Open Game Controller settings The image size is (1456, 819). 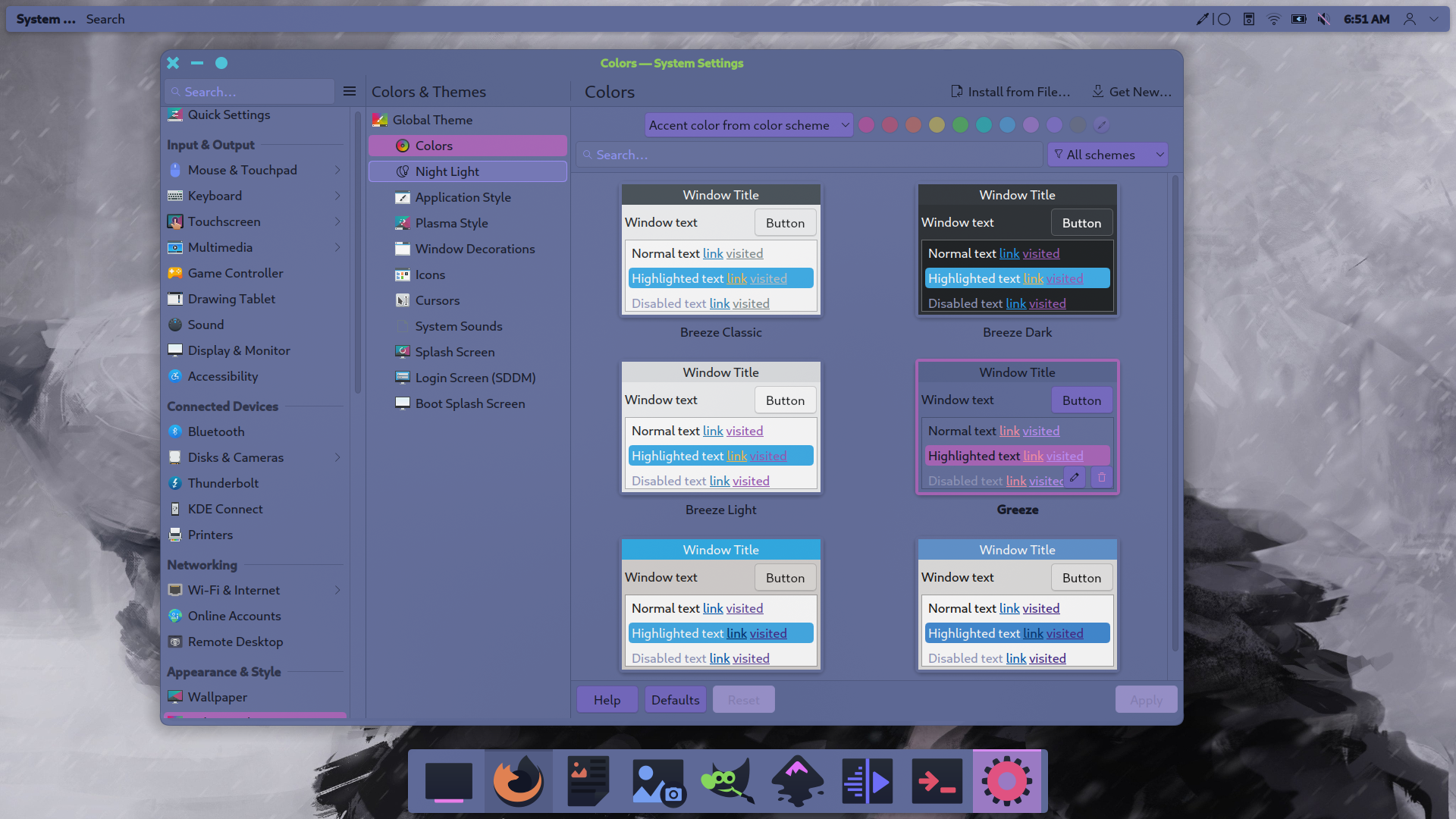coord(255,273)
